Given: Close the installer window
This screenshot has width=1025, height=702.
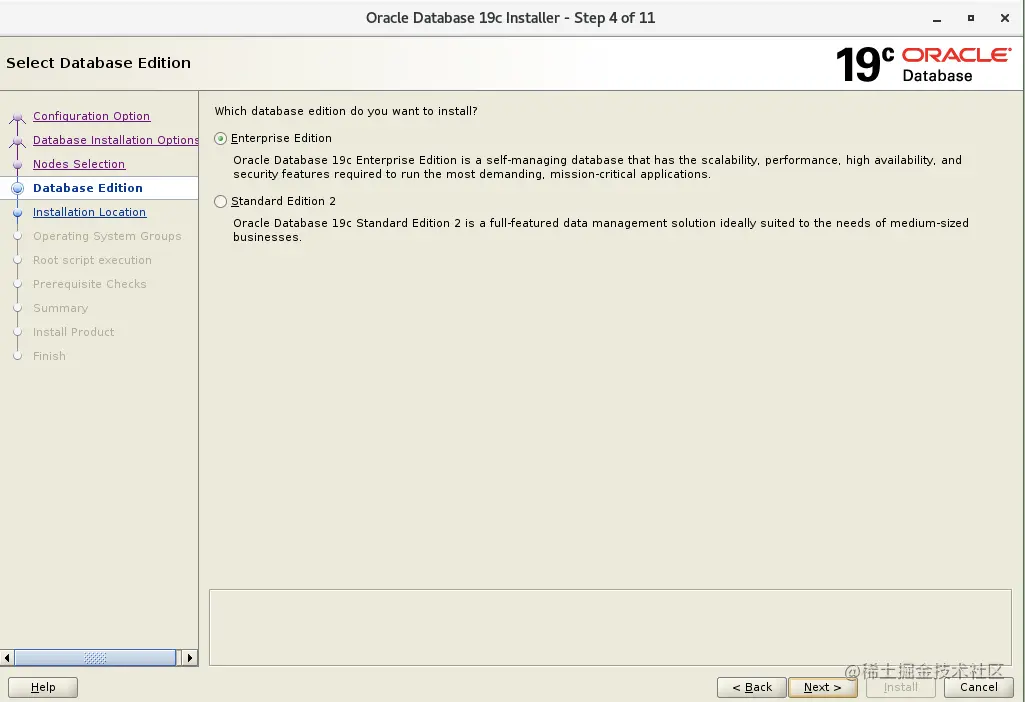Looking at the screenshot, I should (x=1005, y=18).
